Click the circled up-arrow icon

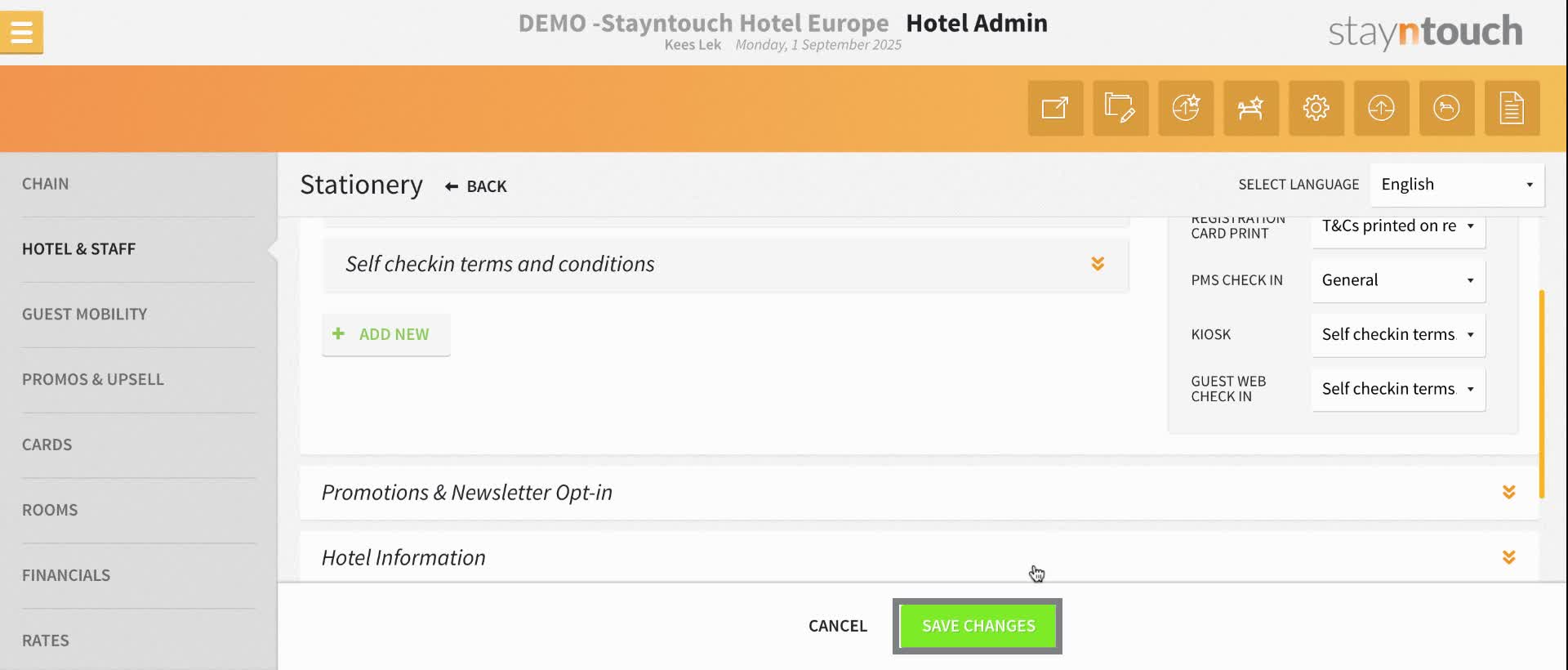(x=1381, y=108)
